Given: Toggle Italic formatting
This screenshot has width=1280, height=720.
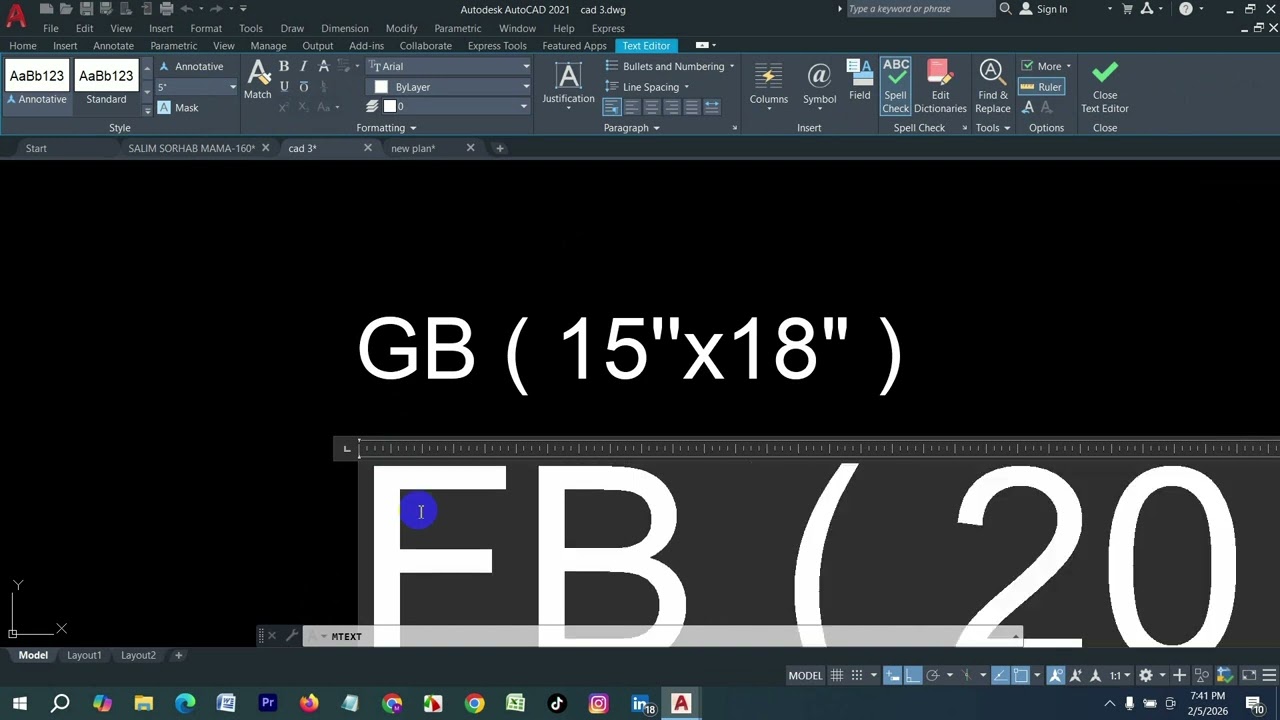Looking at the screenshot, I should 304,67.
